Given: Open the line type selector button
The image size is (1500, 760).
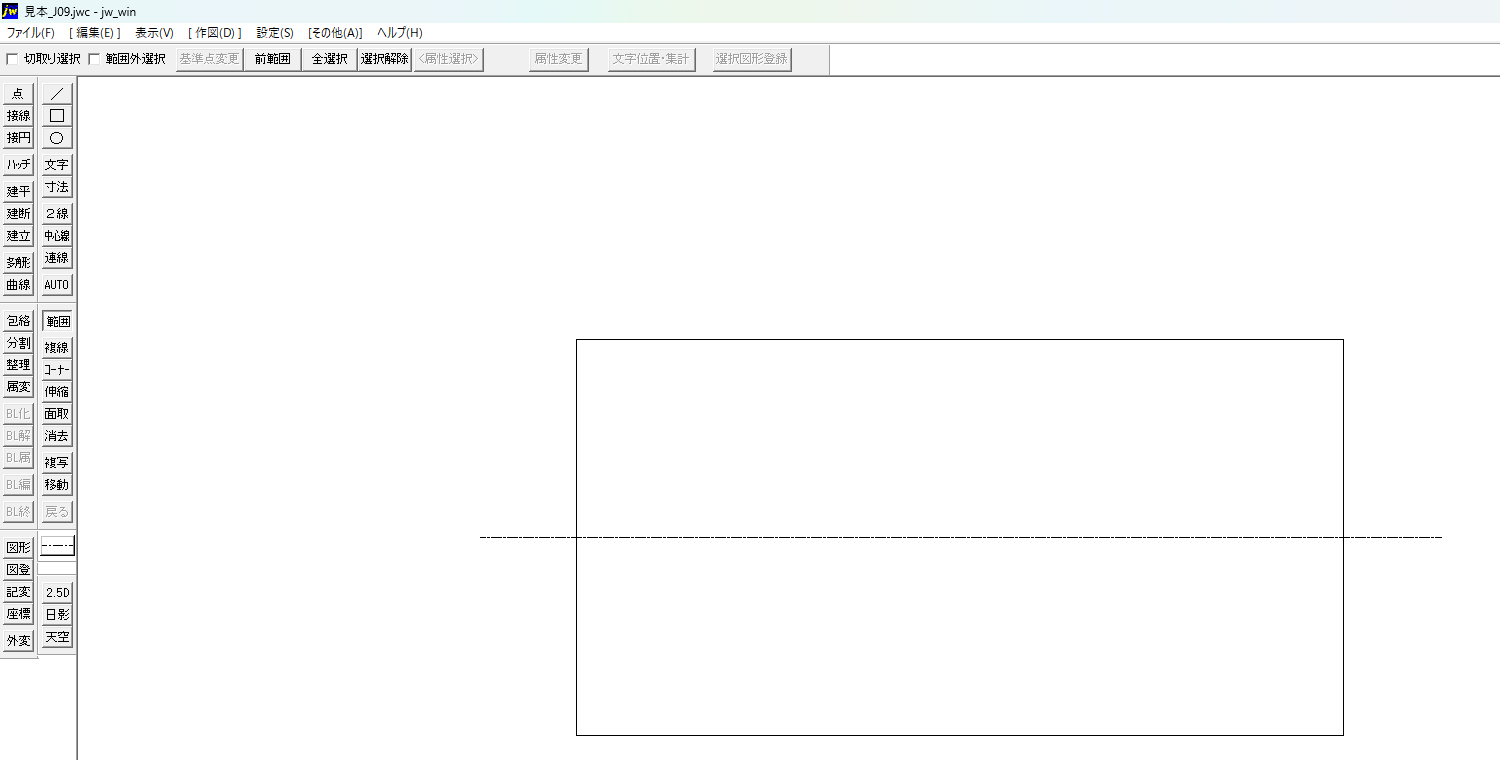Looking at the screenshot, I should pyautogui.click(x=57, y=547).
